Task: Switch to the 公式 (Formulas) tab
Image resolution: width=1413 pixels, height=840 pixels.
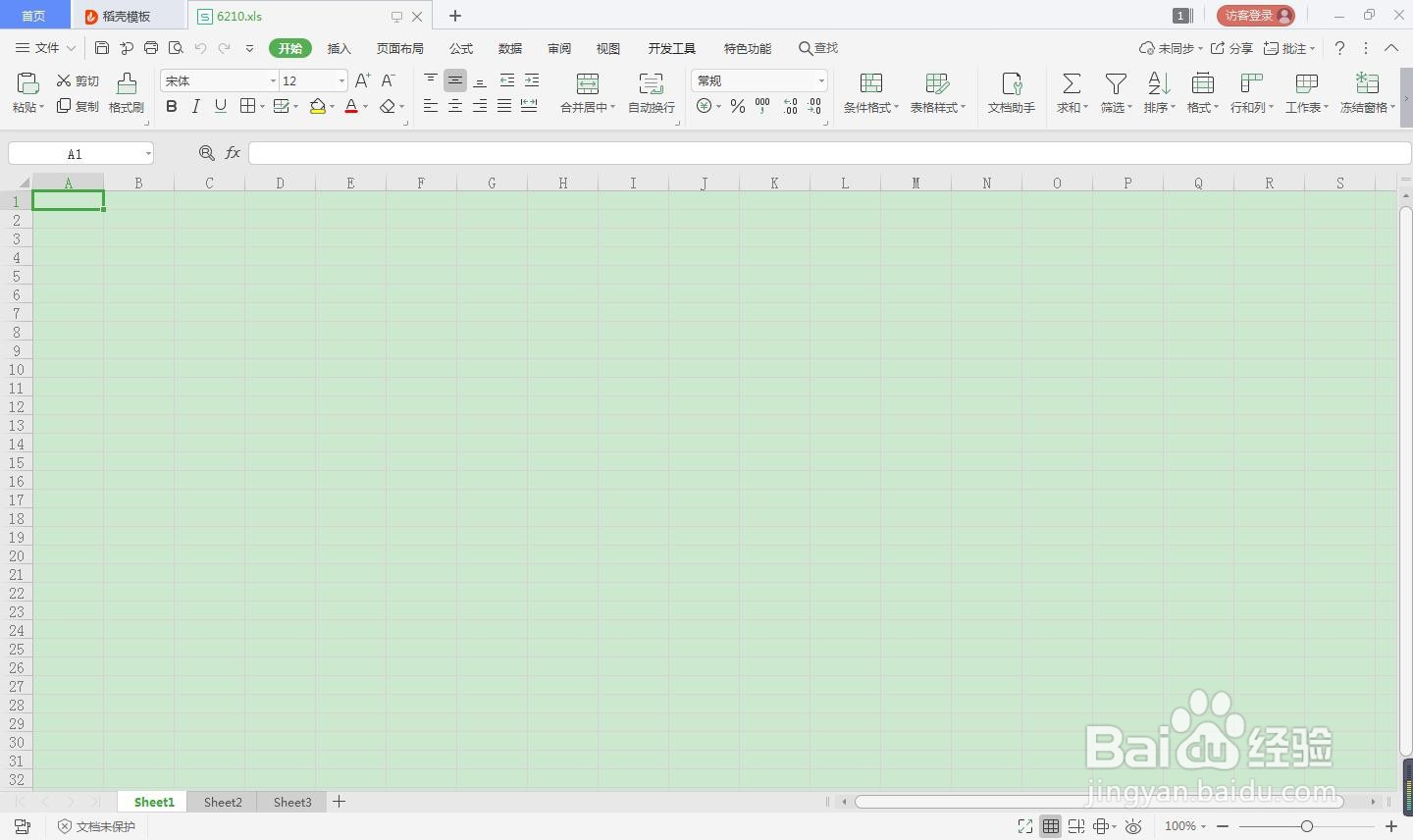Action: click(461, 48)
